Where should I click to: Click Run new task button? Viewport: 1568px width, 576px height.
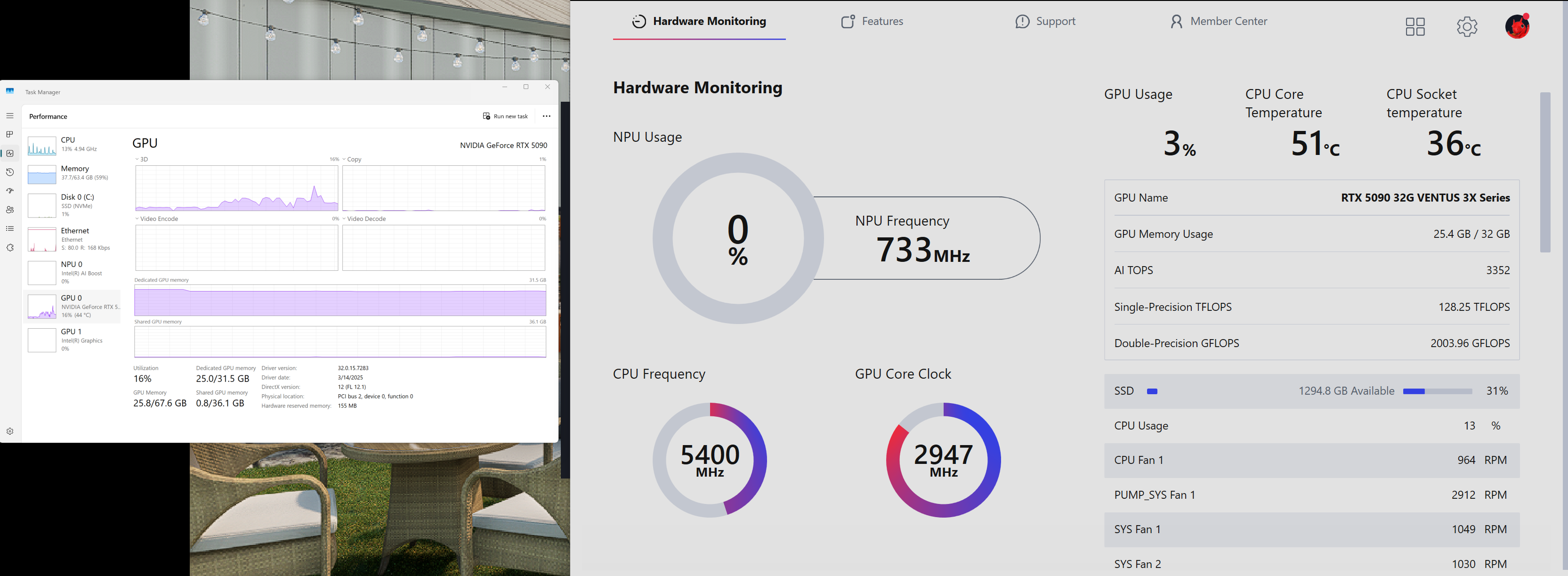pyautogui.click(x=505, y=116)
